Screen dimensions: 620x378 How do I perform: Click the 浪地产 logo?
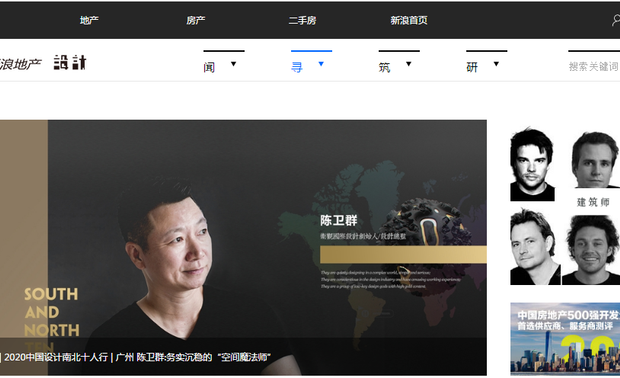point(20,64)
